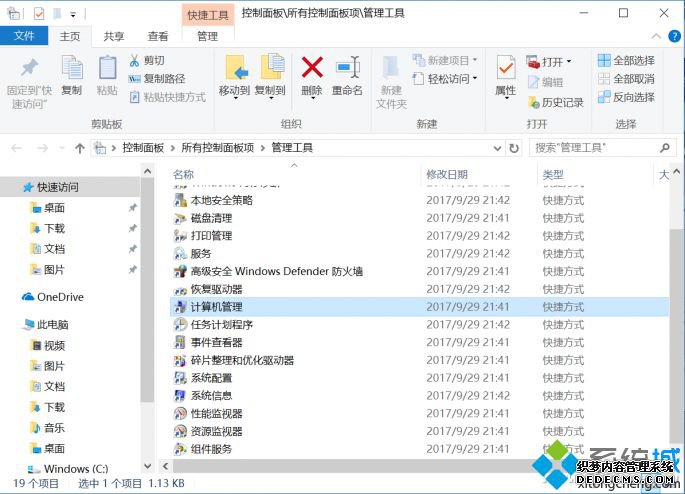Image resolution: width=685 pixels, height=494 pixels.
Task: Select the Windows Defender 防火墙 icon
Action: click(x=180, y=271)
